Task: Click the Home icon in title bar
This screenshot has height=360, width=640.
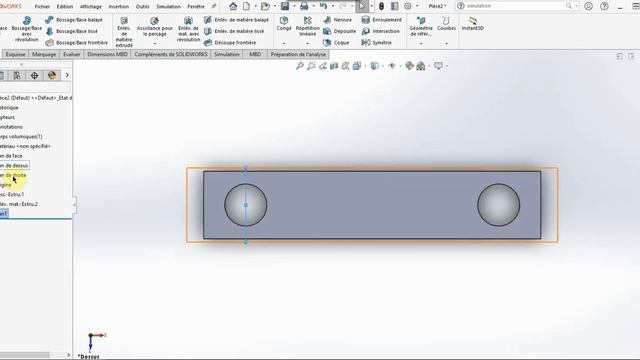Action: pos(233,6)
